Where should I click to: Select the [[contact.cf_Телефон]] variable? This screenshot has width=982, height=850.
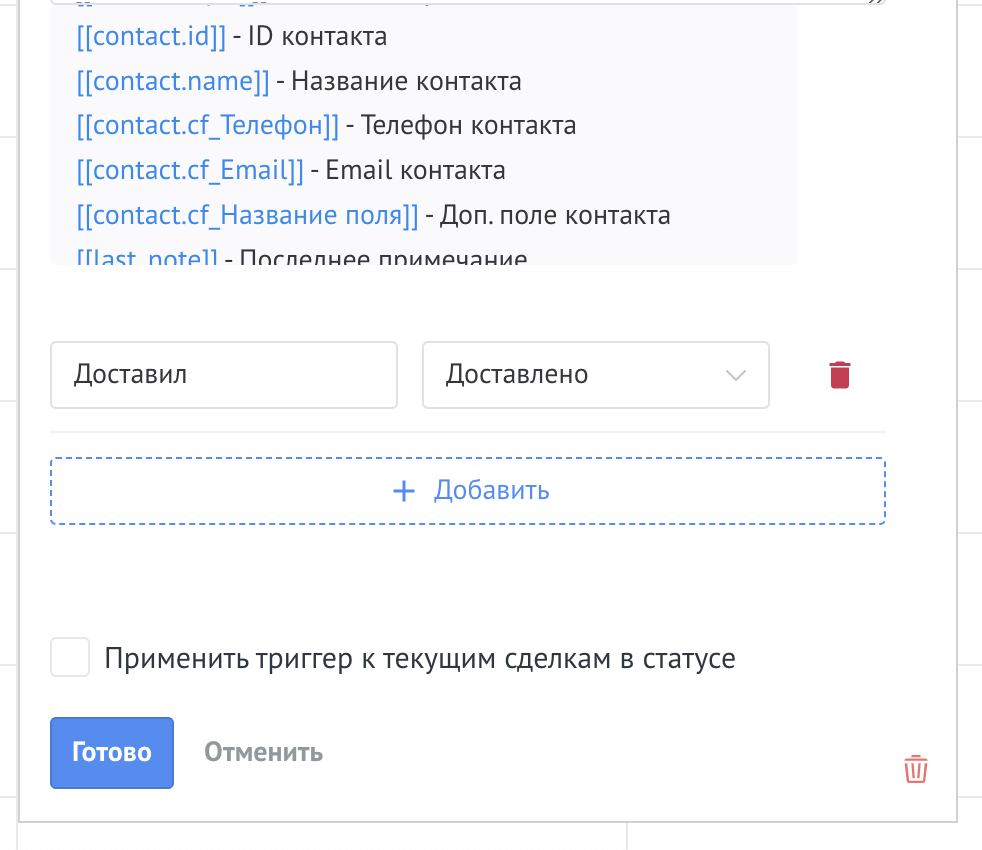point(207,126)
